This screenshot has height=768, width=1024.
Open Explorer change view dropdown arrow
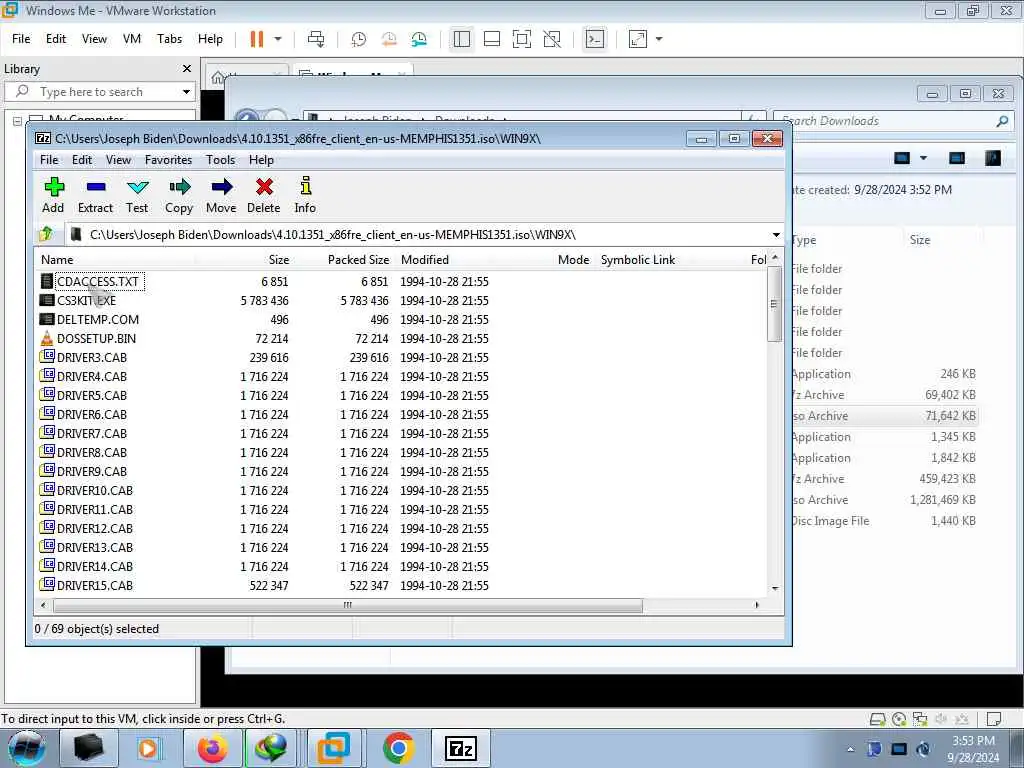(x=923, y=158)
